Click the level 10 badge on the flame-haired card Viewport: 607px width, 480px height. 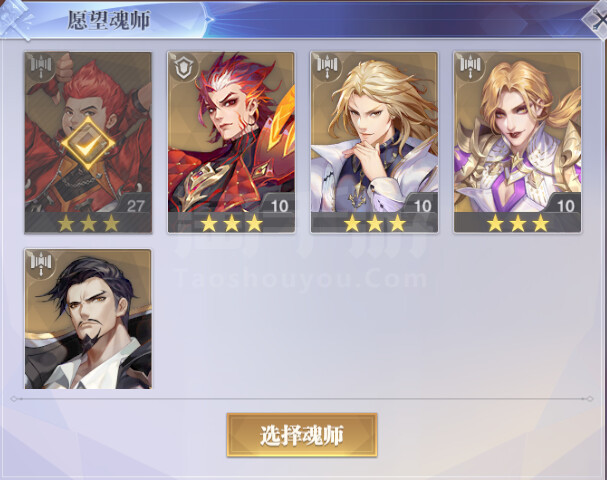coord(278,205)
